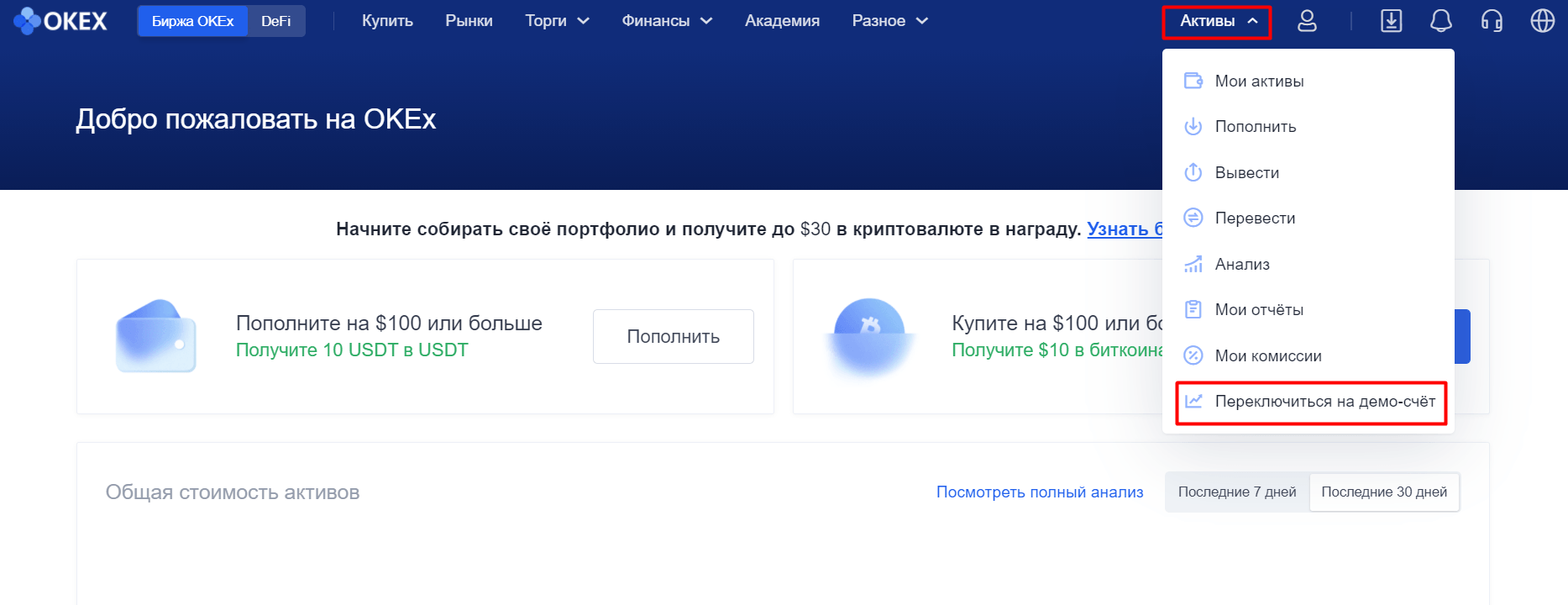Click wallet icon beside Мои активы
Image resolution: width=1568 pixels, height=605 pixels.
[x=1193, y=81]
